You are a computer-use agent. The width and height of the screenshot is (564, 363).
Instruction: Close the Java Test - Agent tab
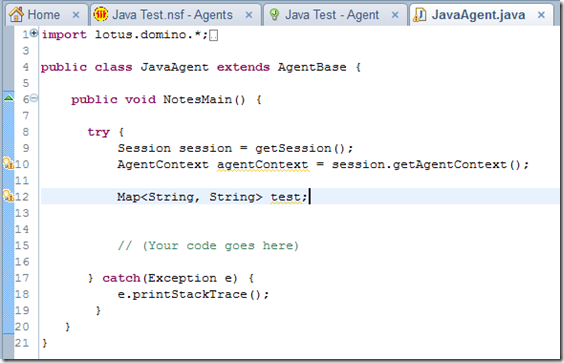tap(395, 15)
